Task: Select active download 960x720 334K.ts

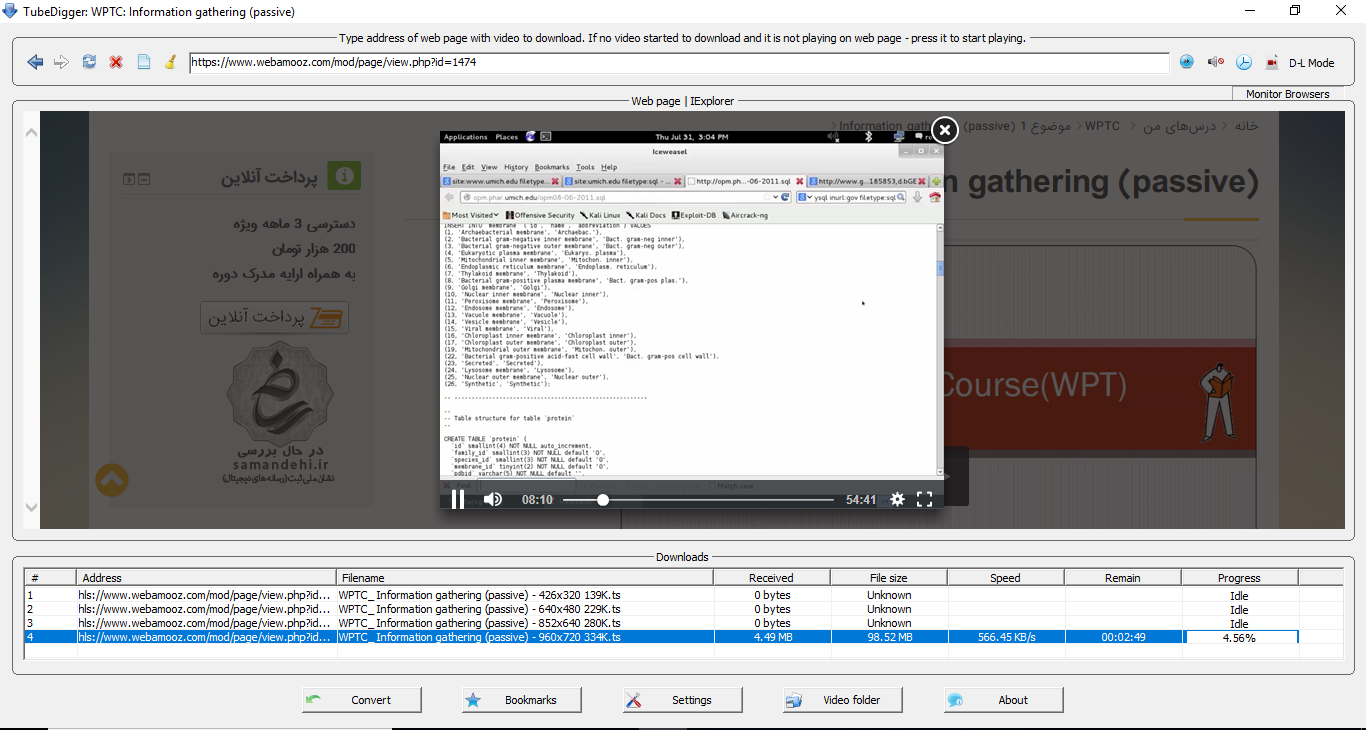Action: click(x=684, y=637)
